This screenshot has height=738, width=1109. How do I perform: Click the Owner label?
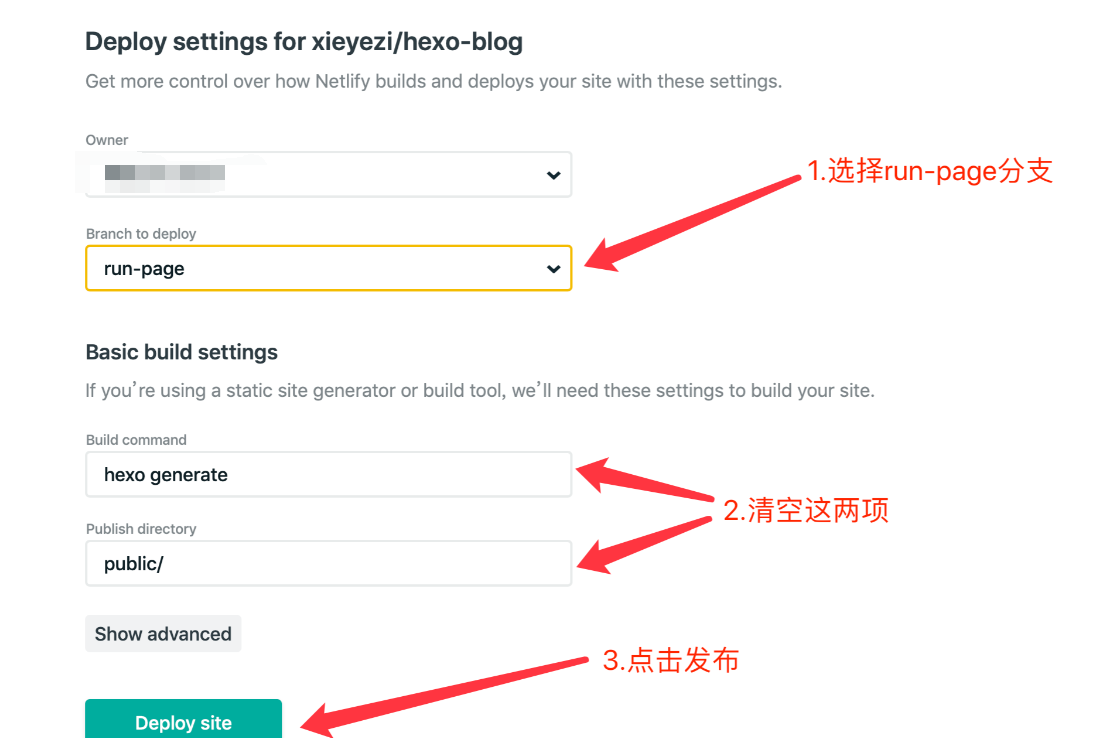pos(106,140)
